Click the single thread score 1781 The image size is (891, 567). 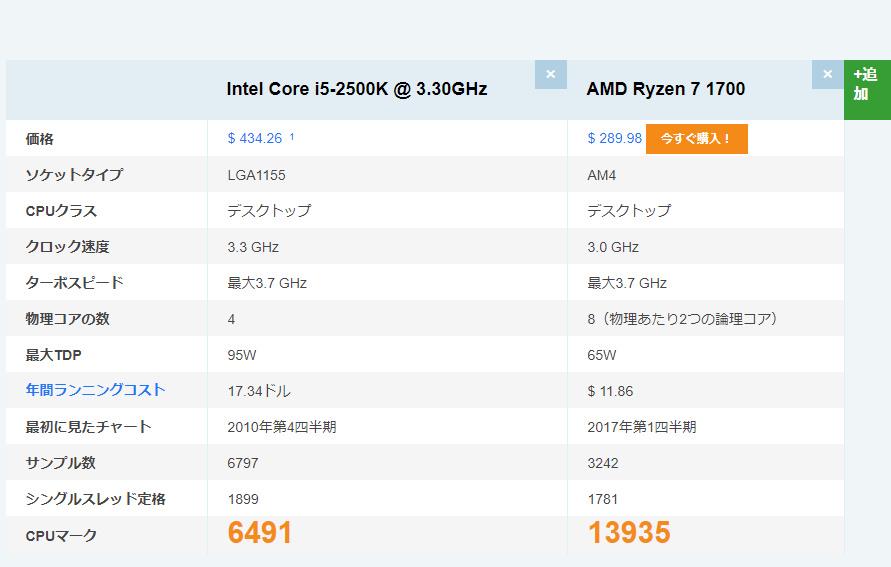tap(602, 499)
